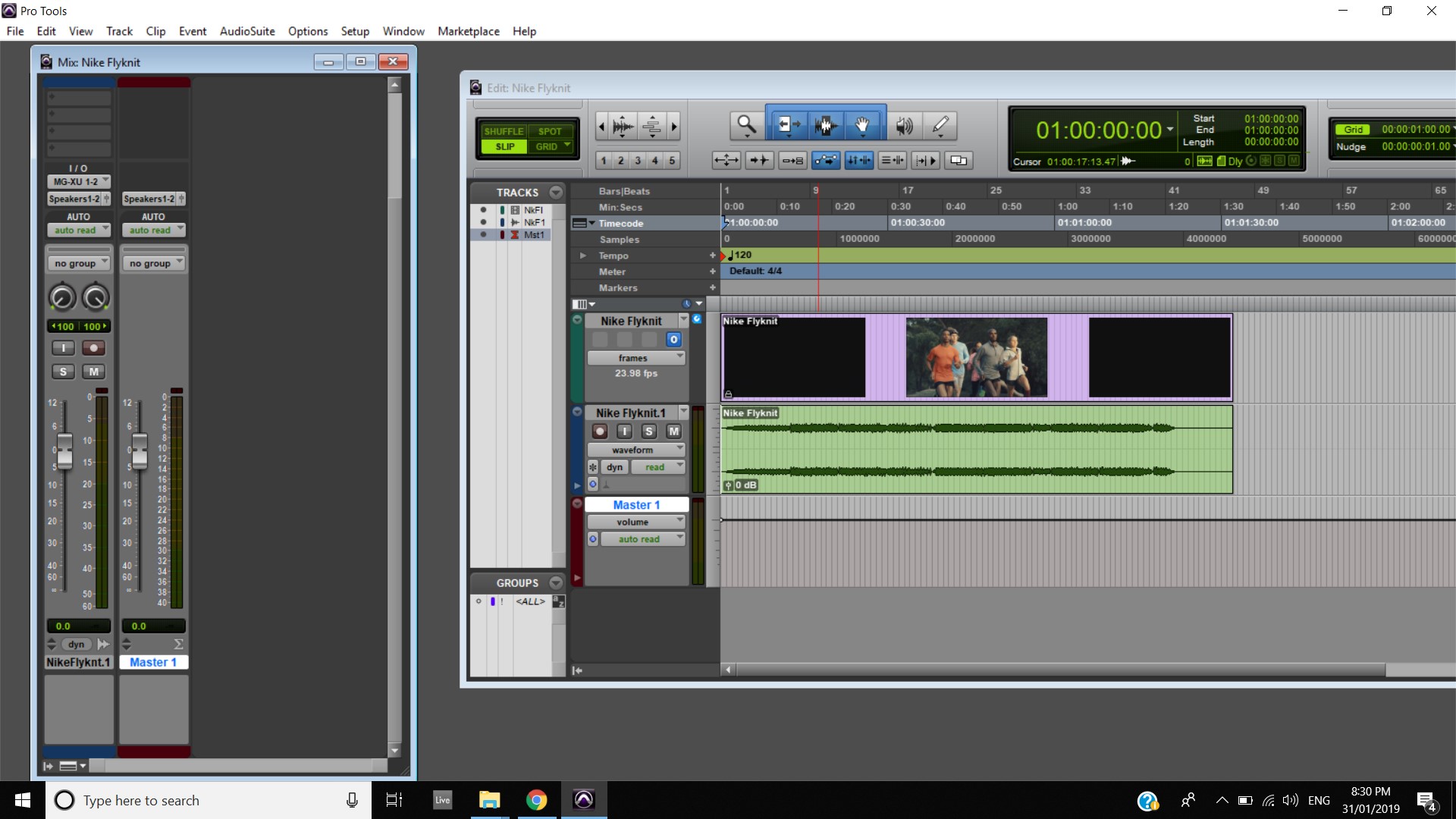The height and width of the screenshot is (819, 1456).
Task: Select the Grabber hand tool
Action: [862, 125]
